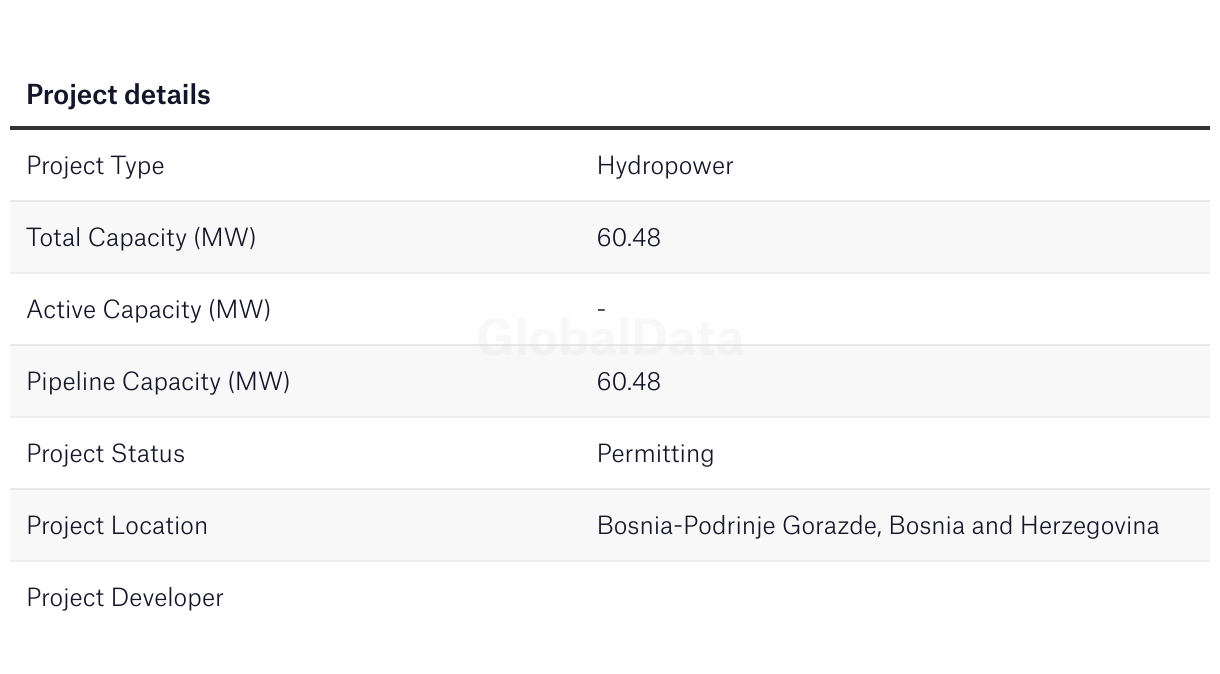The image size is (1220, 674).
Task: Click the Active Capacity dash value
Action: [x=601, y=310]
